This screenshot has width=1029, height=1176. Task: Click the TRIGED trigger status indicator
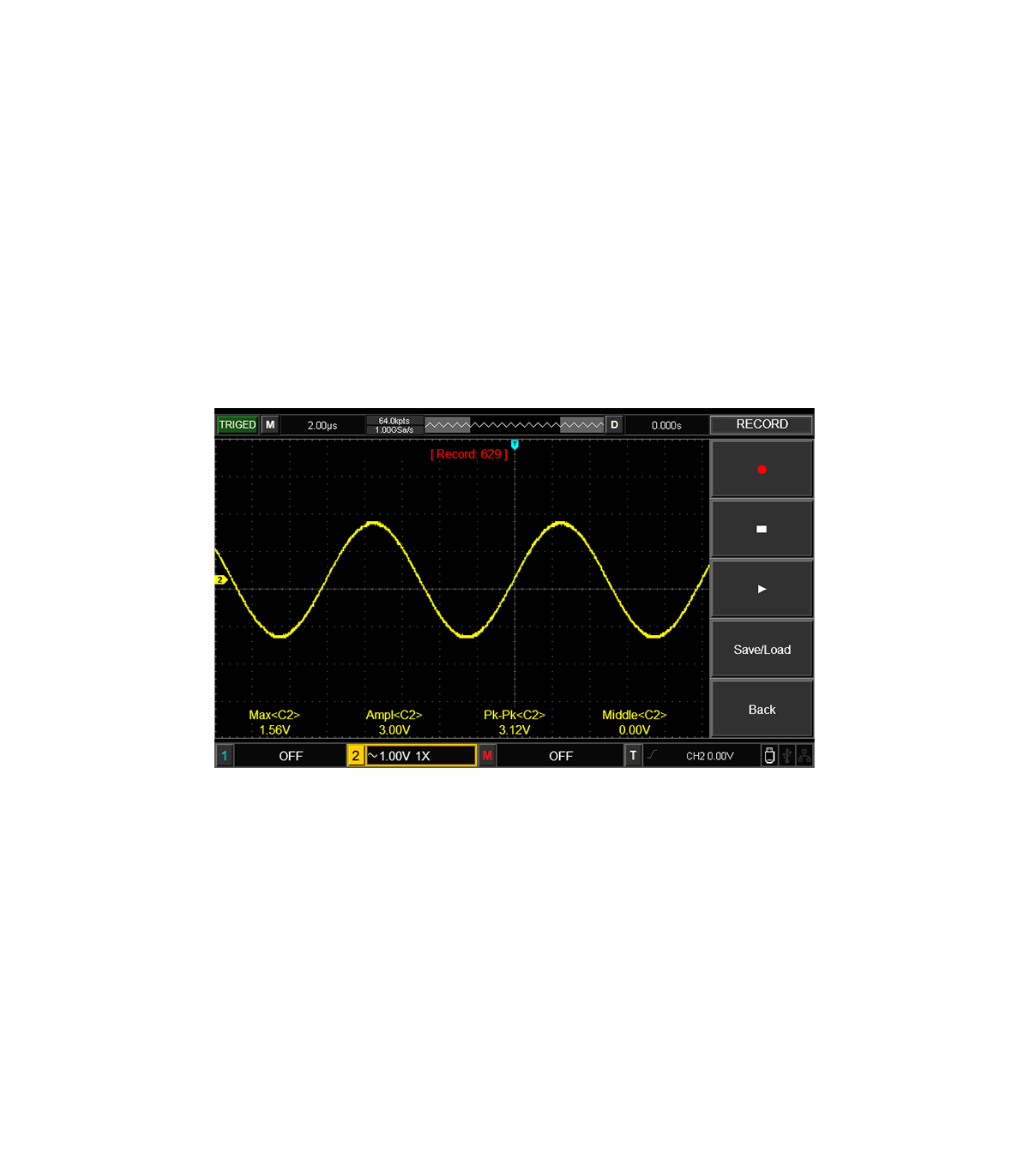click(238, 424)
